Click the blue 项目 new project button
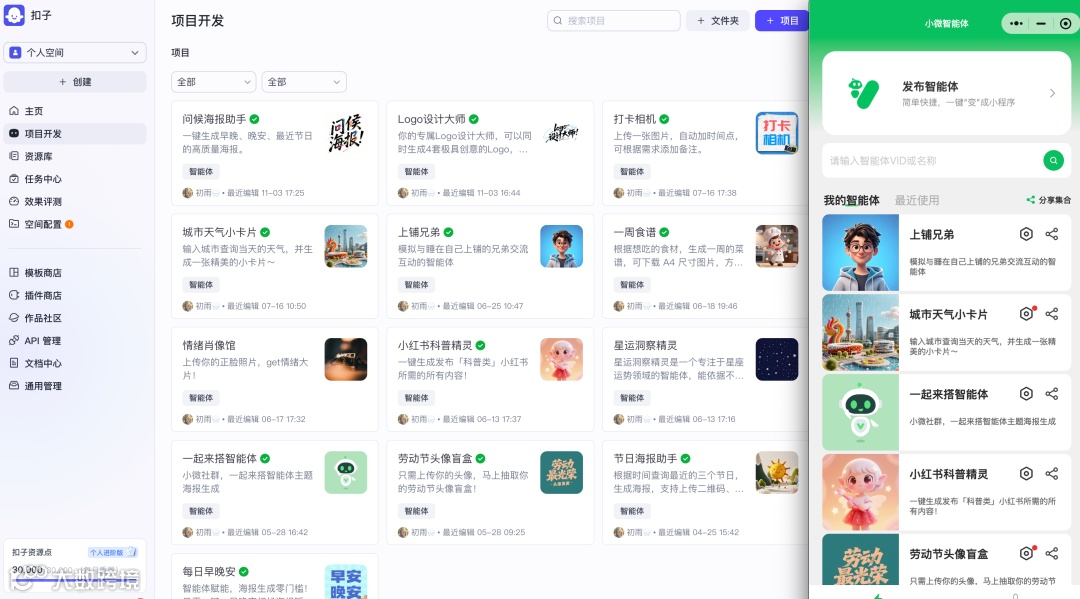This screenshot has height=599, width=1080. click(782, 21)
